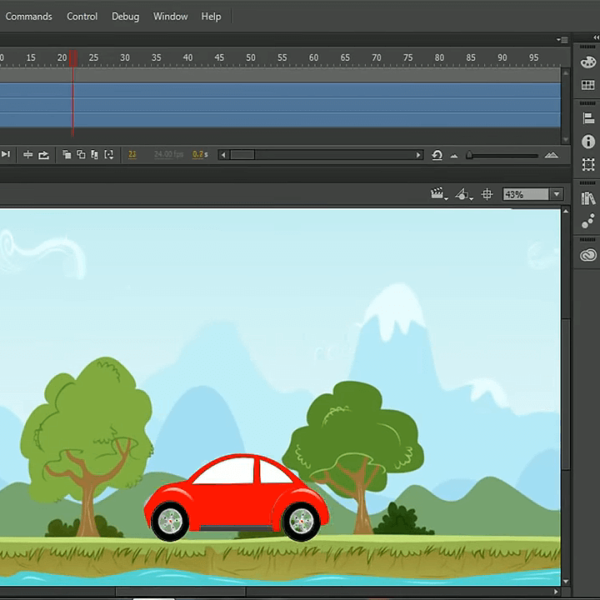Click the Edit Scene clapperboard icon

[x=437, y=194]
